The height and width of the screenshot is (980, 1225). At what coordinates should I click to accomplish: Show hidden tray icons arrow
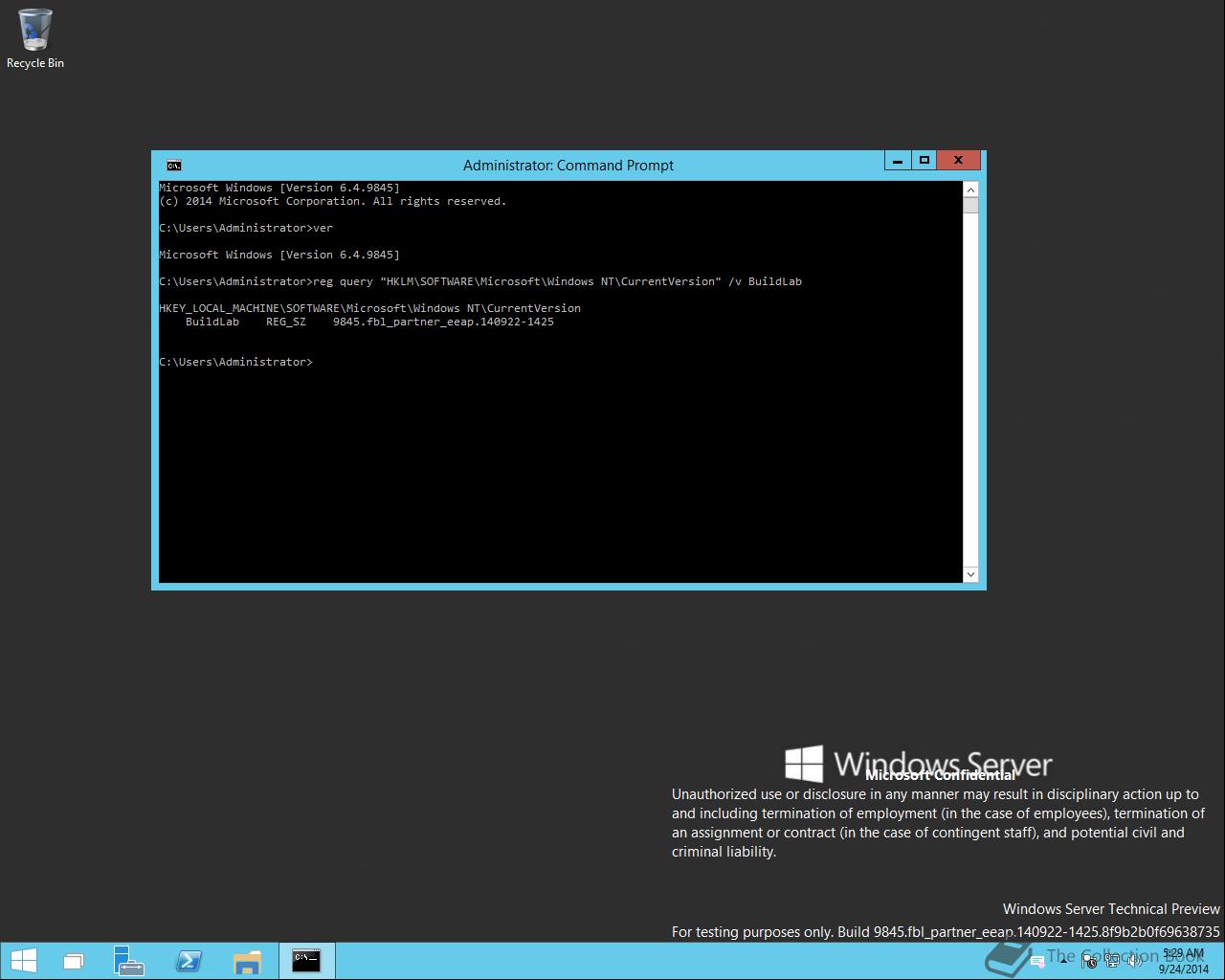1064,961
